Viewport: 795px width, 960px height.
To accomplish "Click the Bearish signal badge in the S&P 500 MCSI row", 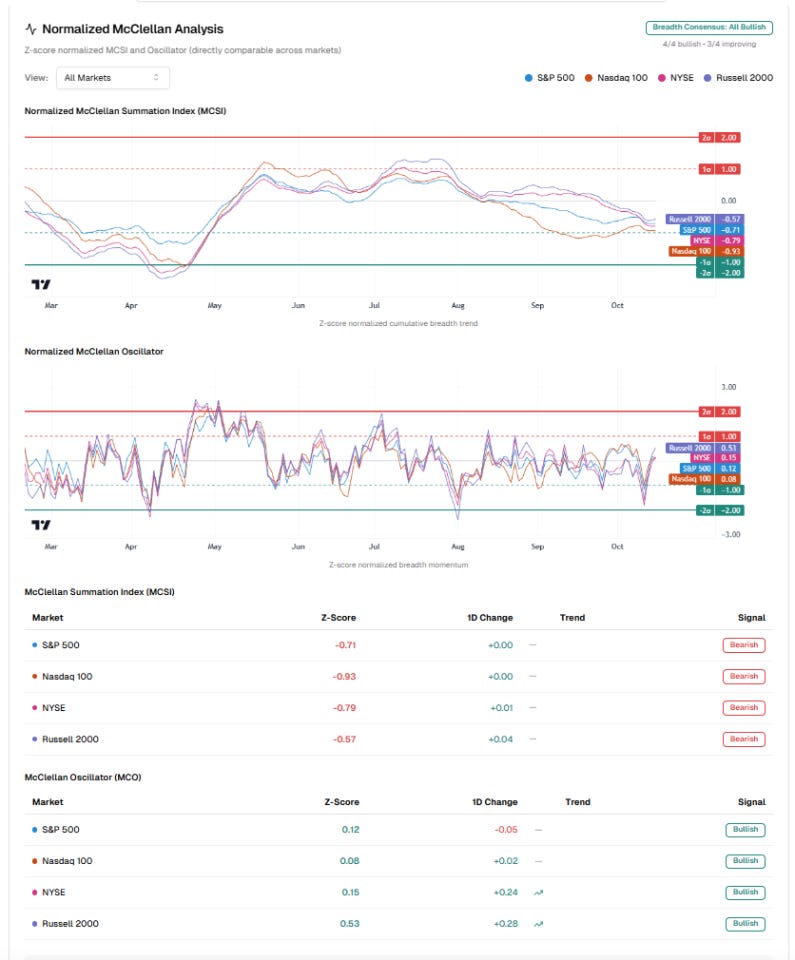I will 744,645.
